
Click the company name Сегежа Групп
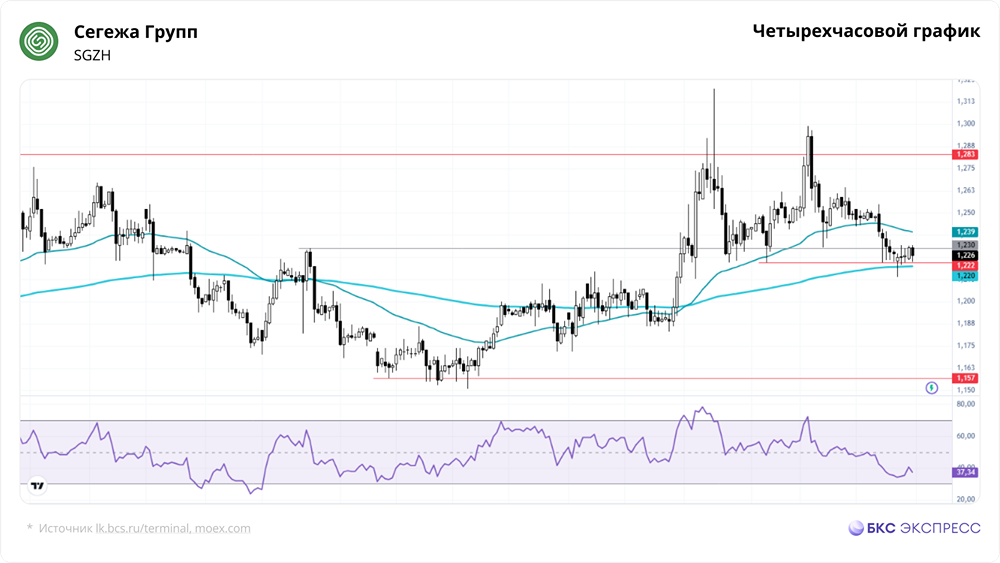point(136,32)
